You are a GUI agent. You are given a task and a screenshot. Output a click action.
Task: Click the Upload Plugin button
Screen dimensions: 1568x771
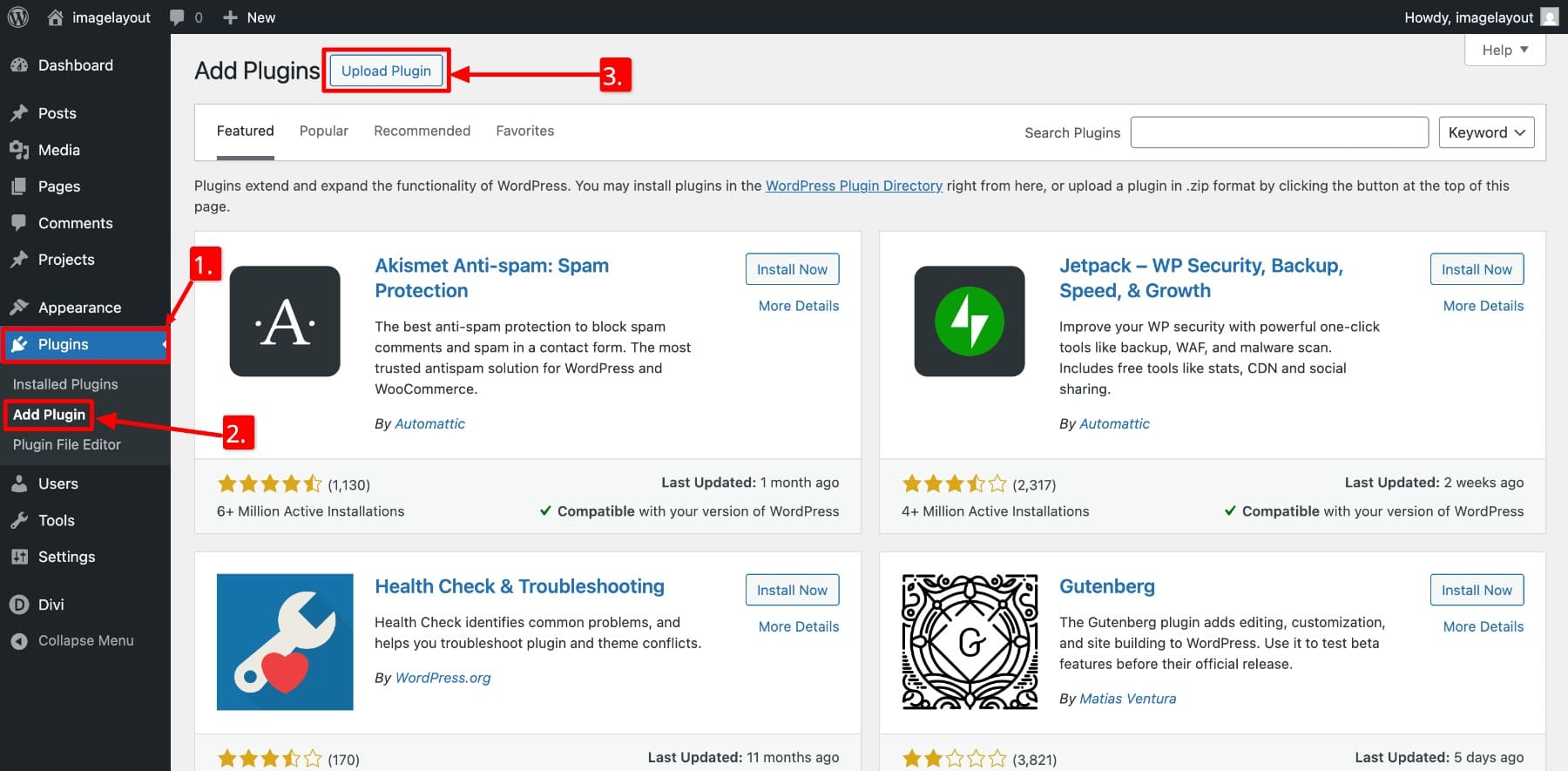(386, 71)
